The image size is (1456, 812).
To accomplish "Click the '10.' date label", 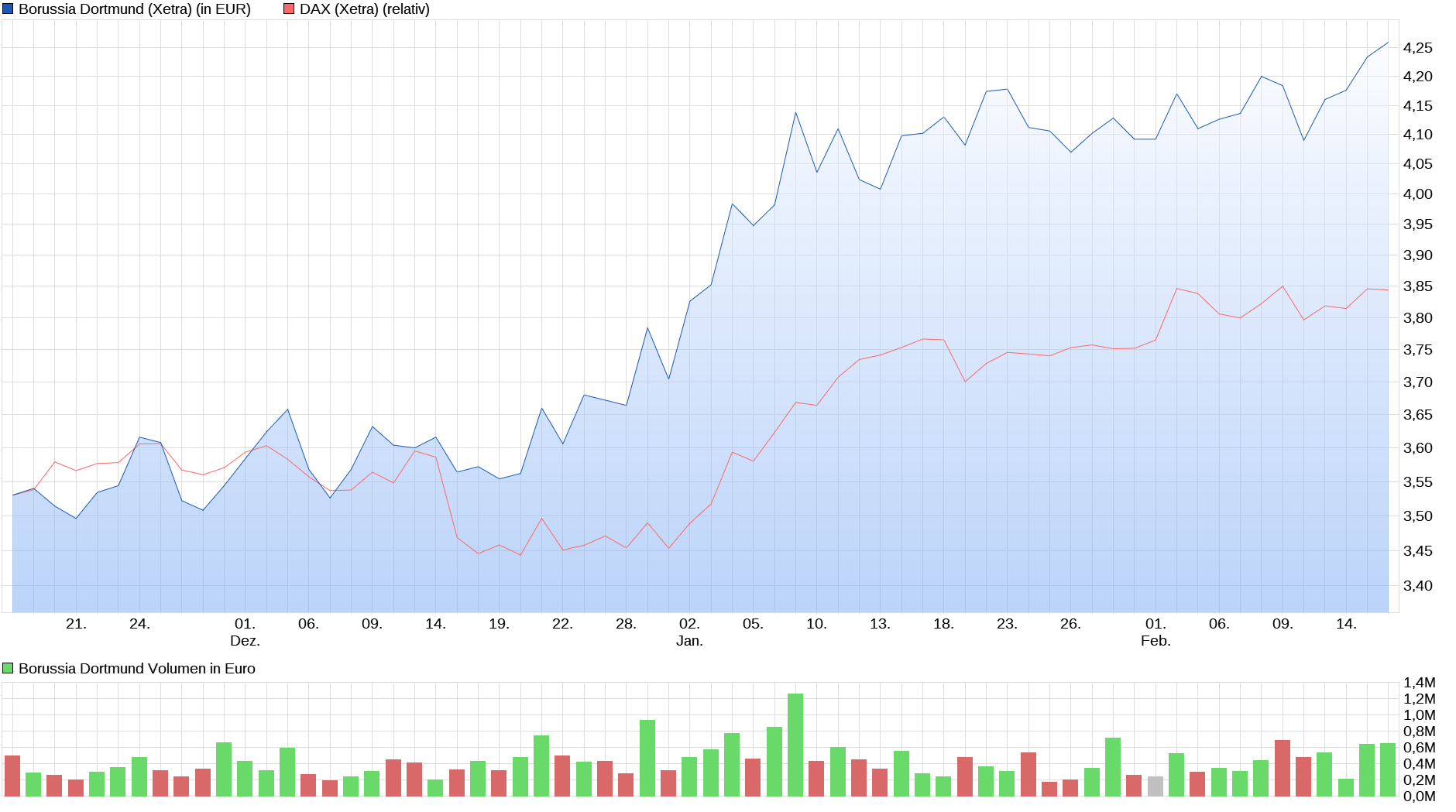I will click(x=816, y=624).
